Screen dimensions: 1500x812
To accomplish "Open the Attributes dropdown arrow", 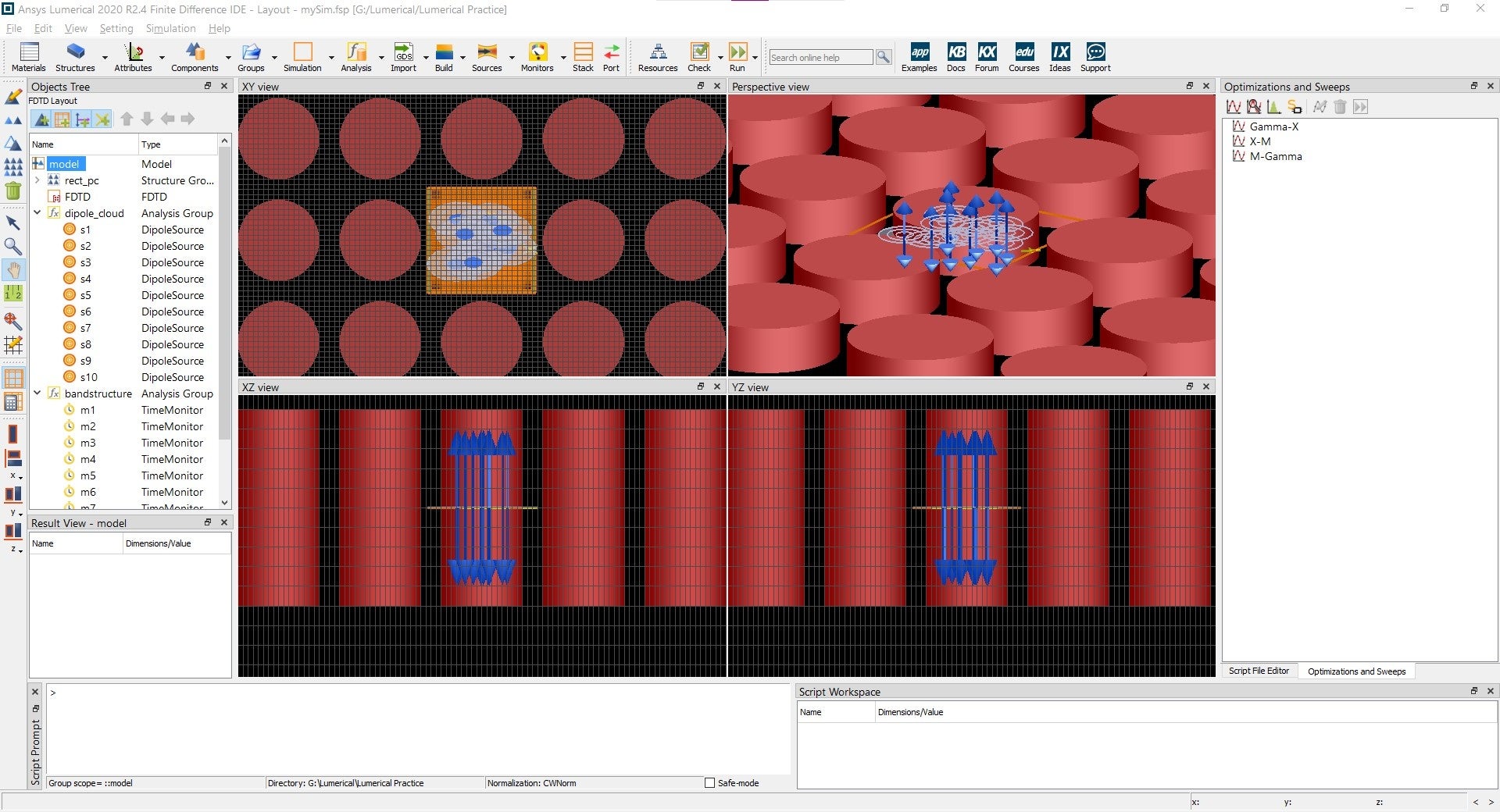I will pos(162,57).
